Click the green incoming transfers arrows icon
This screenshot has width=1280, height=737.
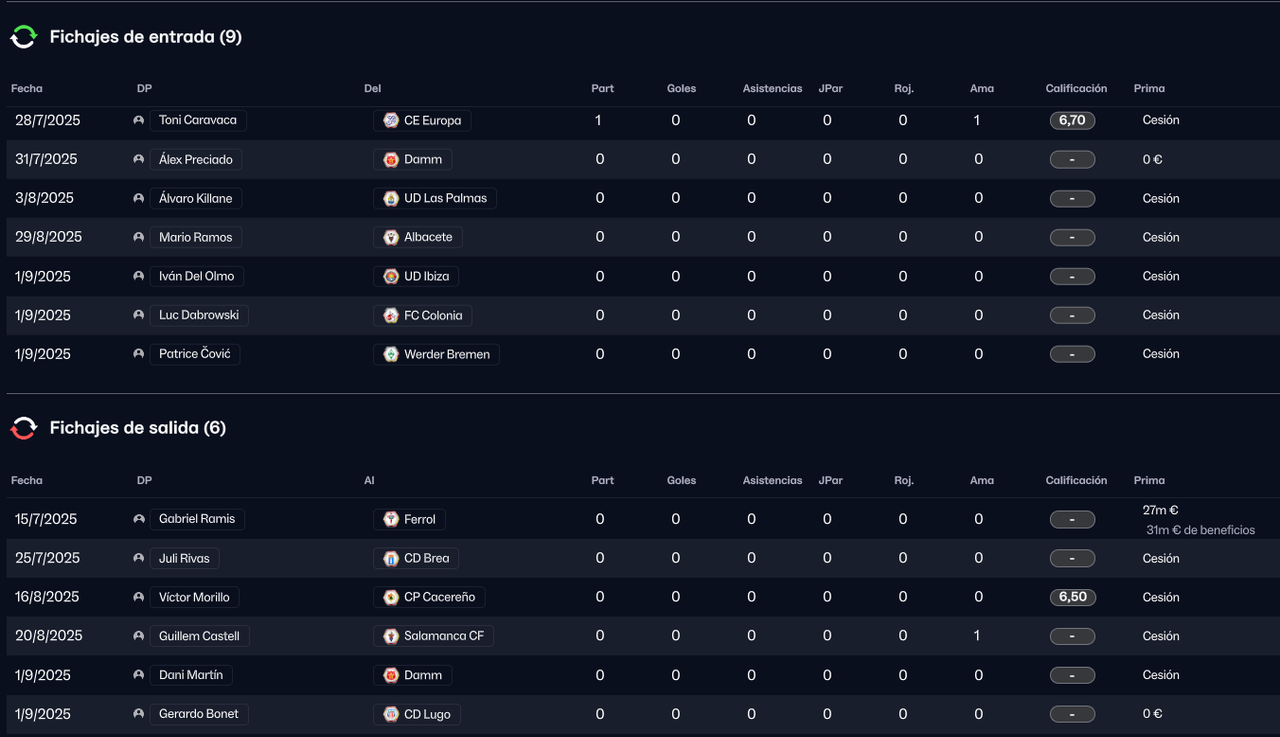(23, 37)
